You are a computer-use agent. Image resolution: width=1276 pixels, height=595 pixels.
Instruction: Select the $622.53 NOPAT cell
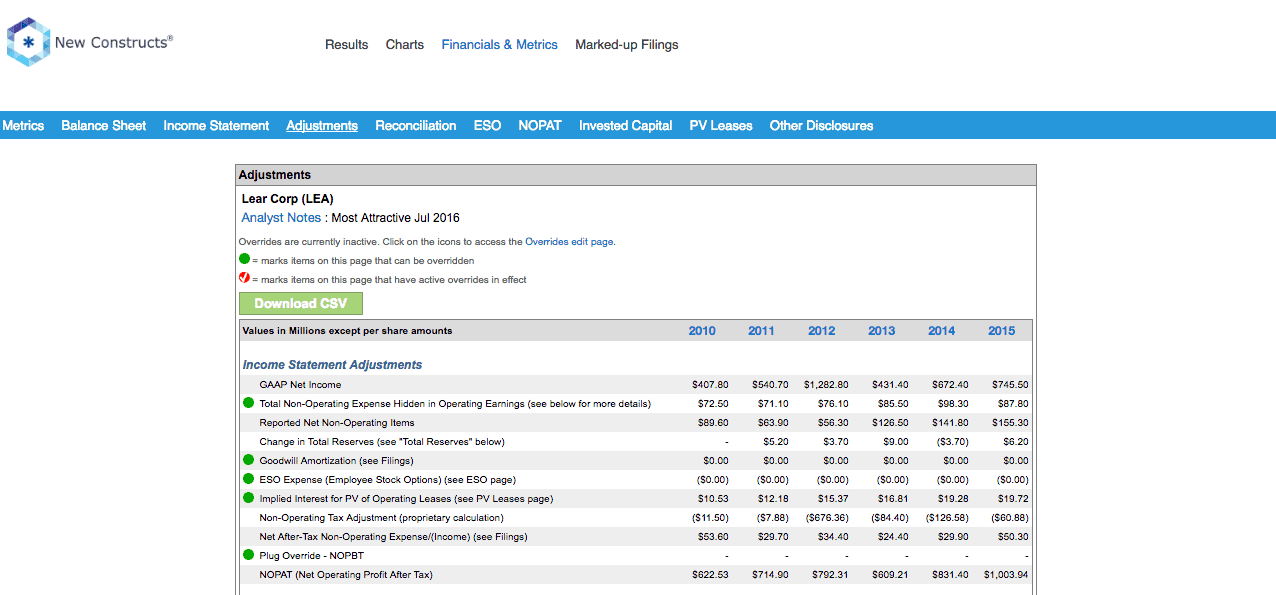(x=710, y=575)
